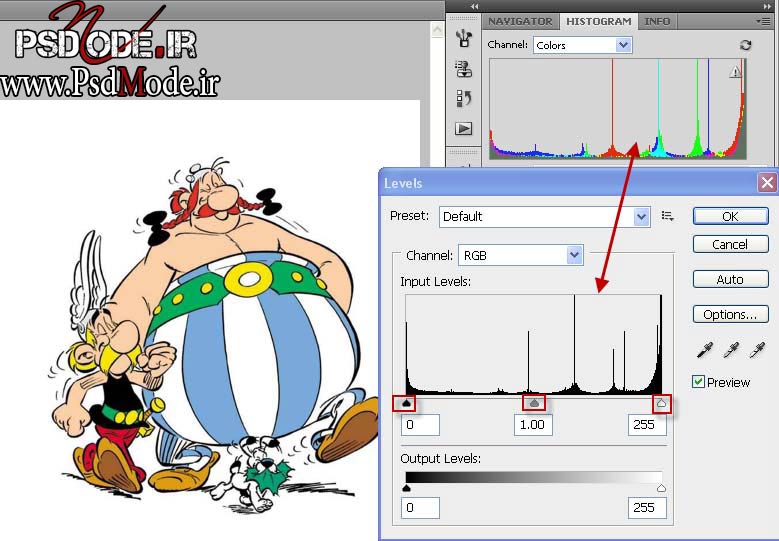Switch to the Info tab

pos(657,21)
